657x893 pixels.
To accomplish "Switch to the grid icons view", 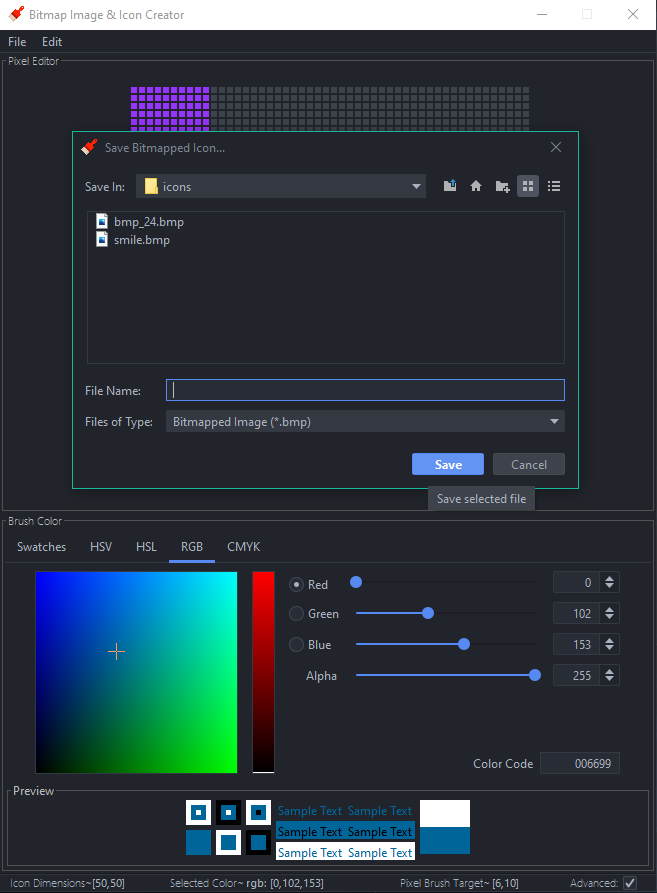I will tap(528, 186).
